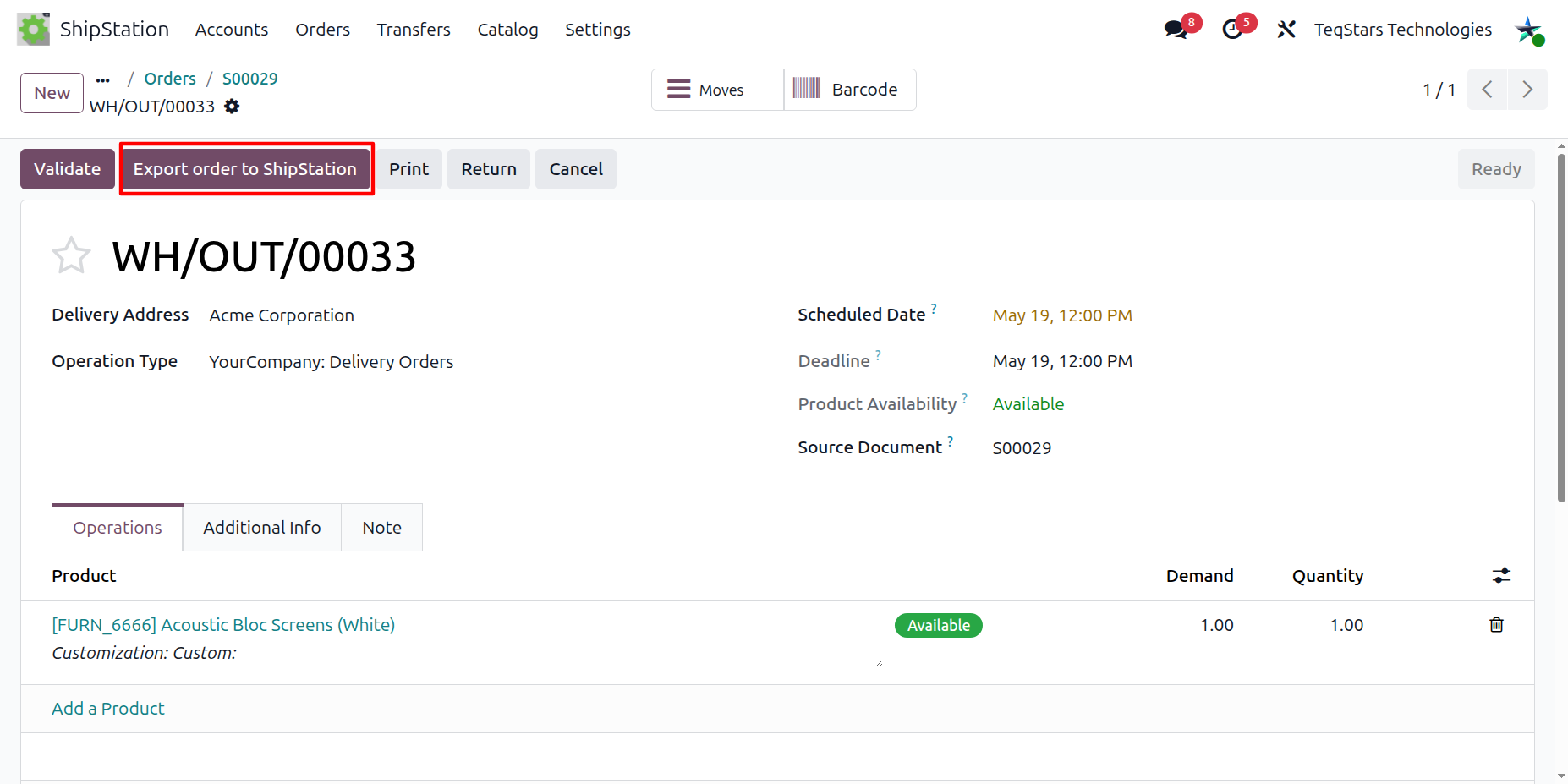
Task: Open the Catalog menu
Action: point(507,30)
